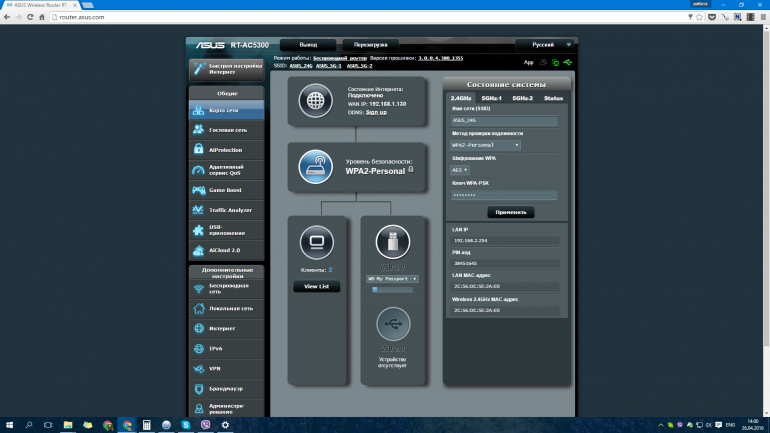
Task: Click the operation mode wireless router link
Action: coord(340,58)
